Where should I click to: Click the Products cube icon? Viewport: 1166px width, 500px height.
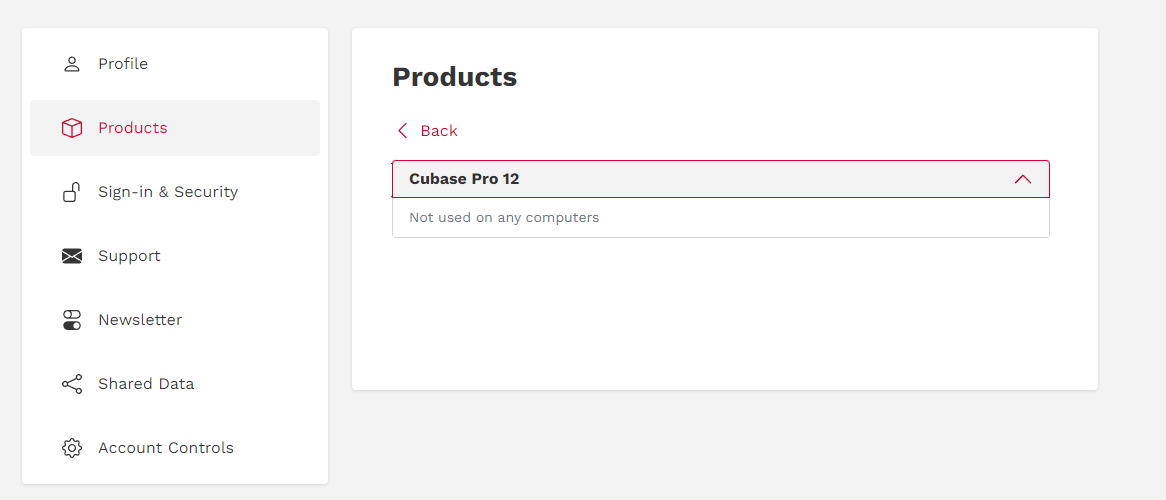click(71, 128)
